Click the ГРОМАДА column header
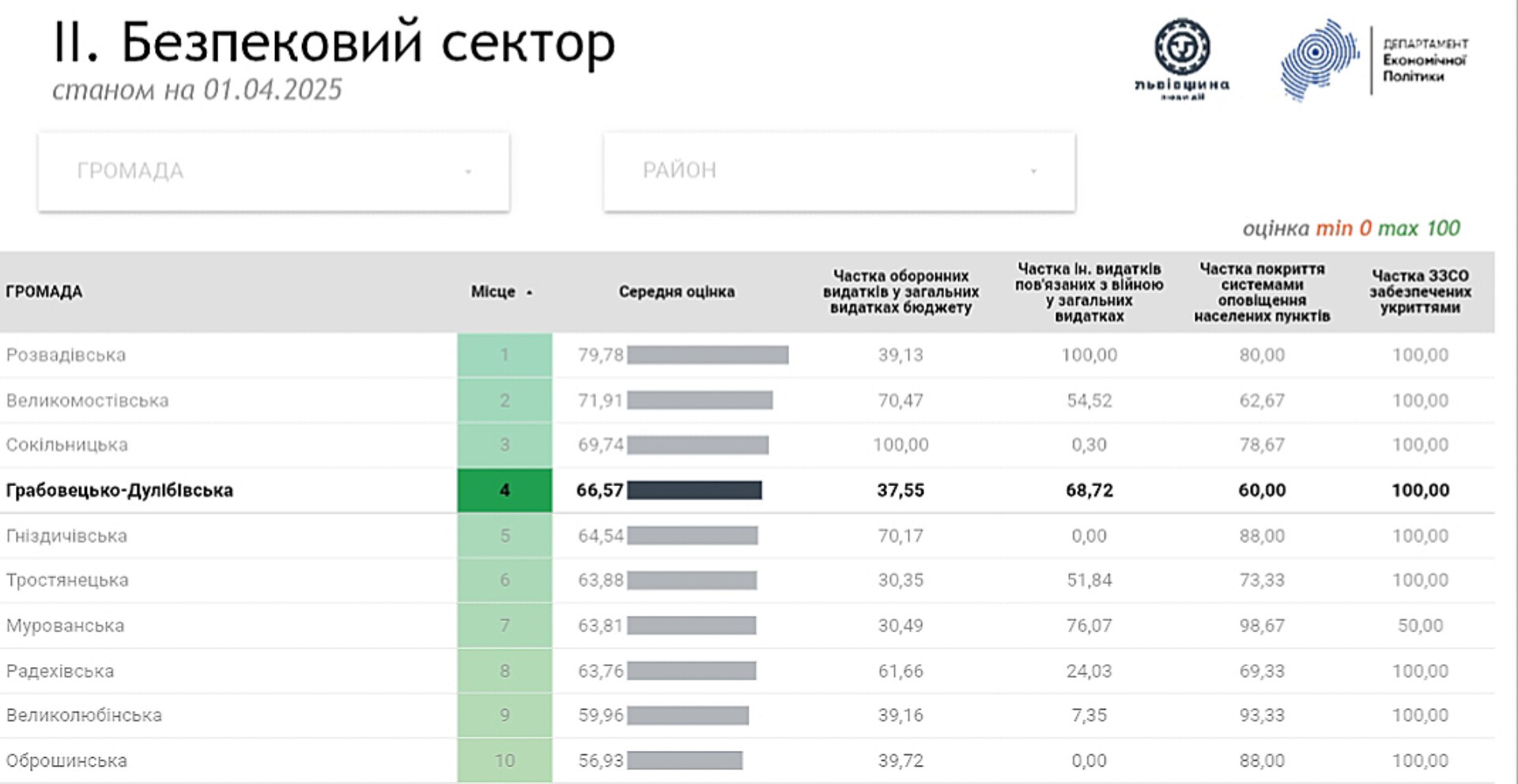The width and height of the screenshot is (1518, 784). pyautogui.click(x=44, y=292)
